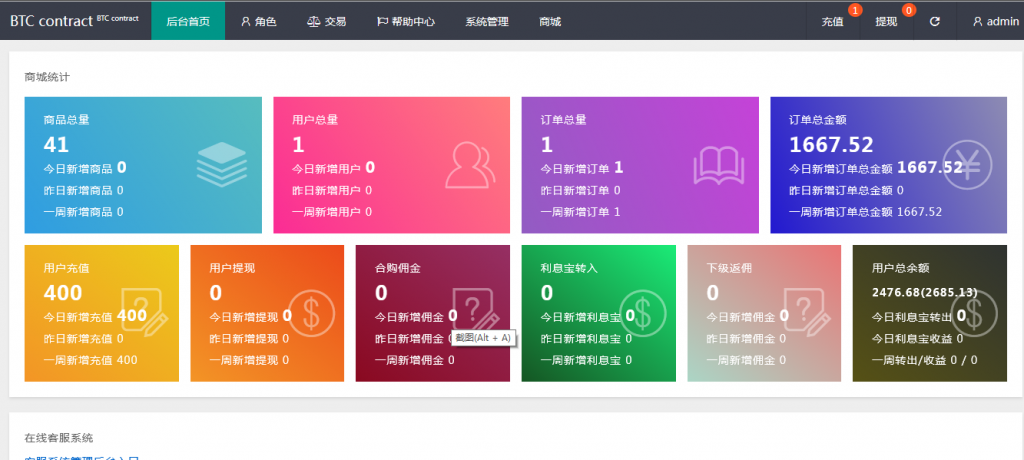Click the 提现 button in top bar

(x=886, y=21)
